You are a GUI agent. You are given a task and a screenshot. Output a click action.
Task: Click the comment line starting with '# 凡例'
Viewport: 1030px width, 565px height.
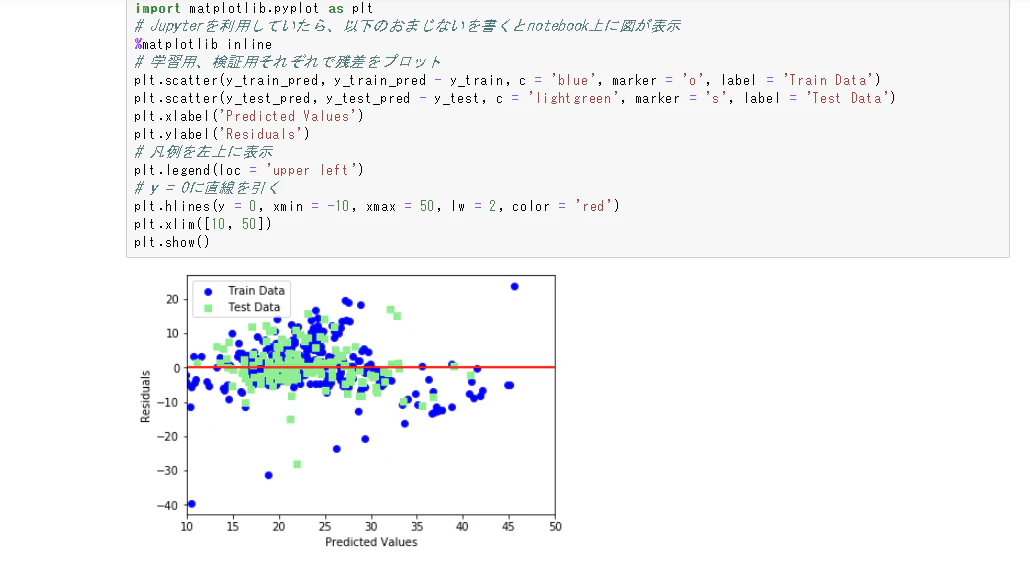(x=203, y=152)
